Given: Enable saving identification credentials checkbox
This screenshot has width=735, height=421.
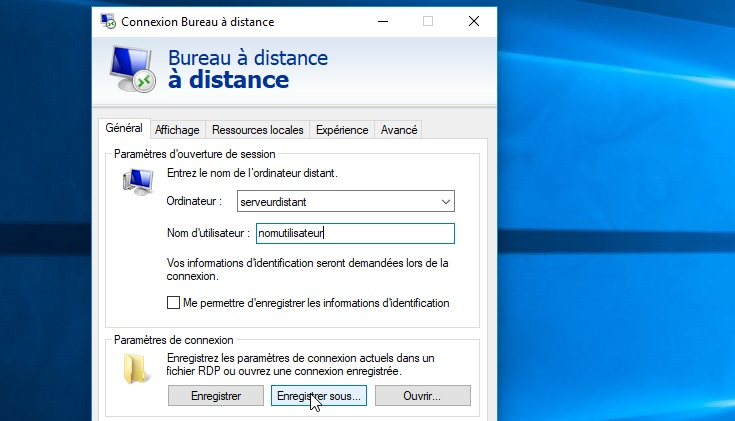Looking at the screenshot, I should pyautogui.click(x=173, y=303).
